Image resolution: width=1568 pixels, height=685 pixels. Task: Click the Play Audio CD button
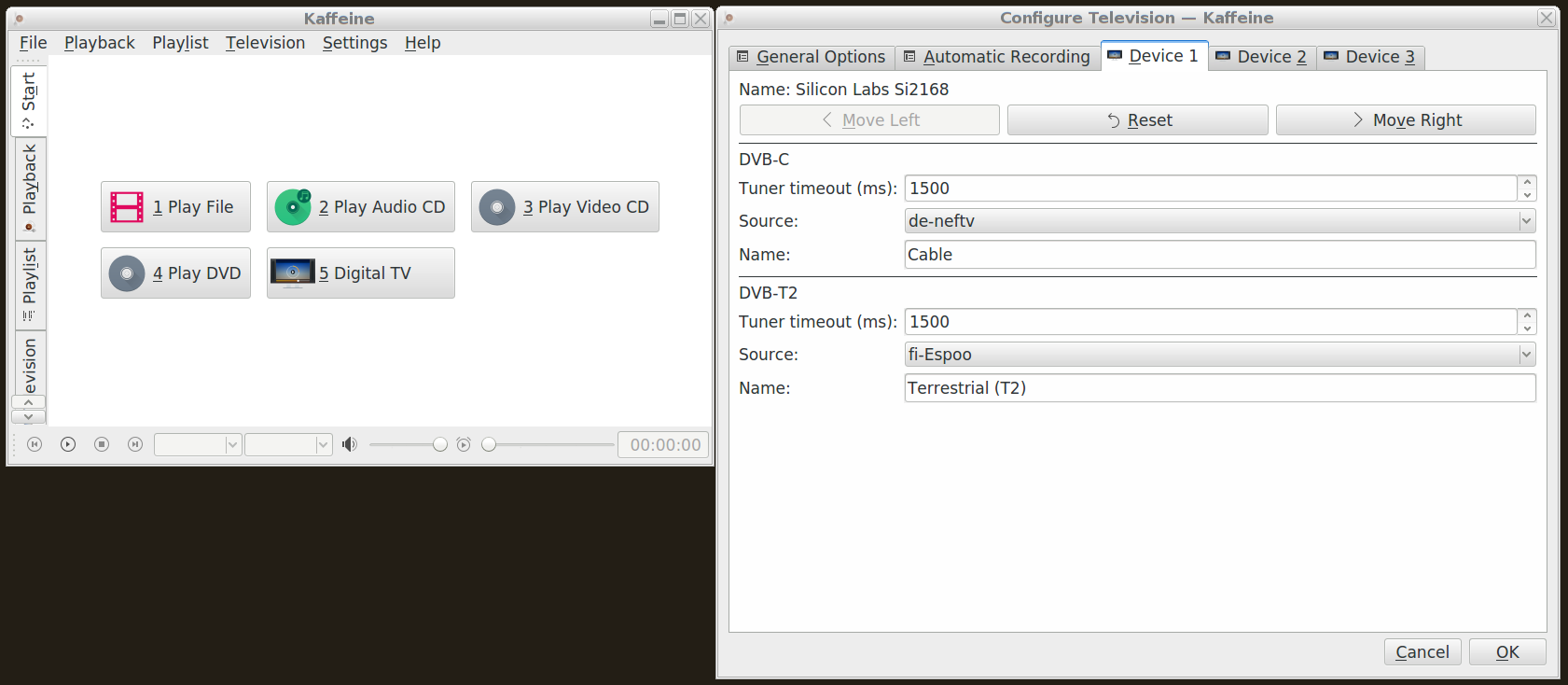coord(361,207)
